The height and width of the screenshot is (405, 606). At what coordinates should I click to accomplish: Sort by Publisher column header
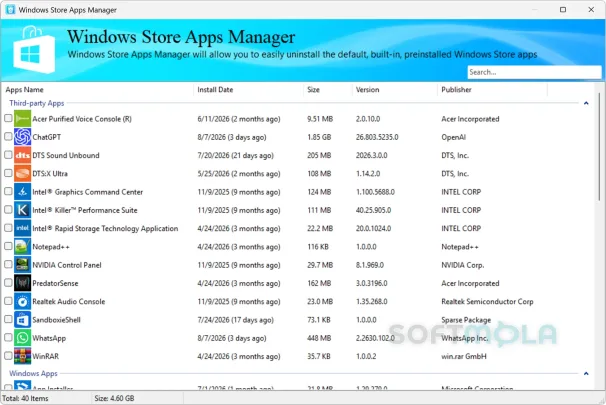click(x=492, y=90)
